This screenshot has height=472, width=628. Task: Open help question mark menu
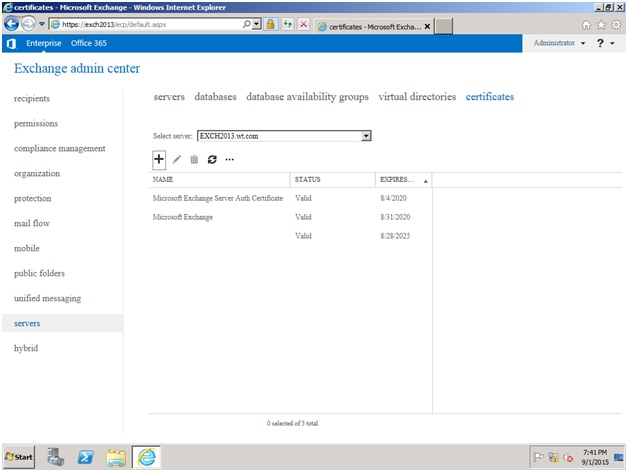click(600, 43)
